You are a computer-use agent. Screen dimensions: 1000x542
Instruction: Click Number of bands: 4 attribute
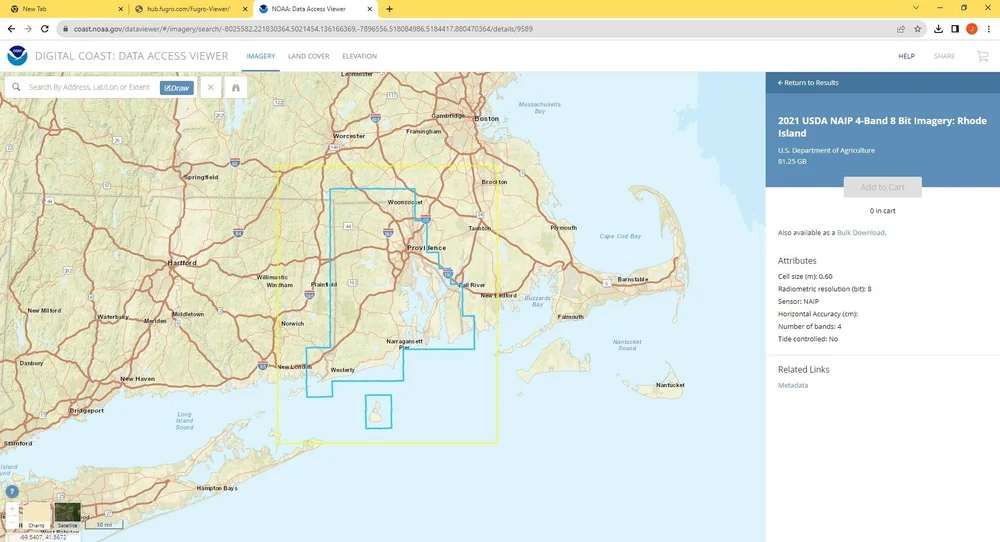[809, 326]
